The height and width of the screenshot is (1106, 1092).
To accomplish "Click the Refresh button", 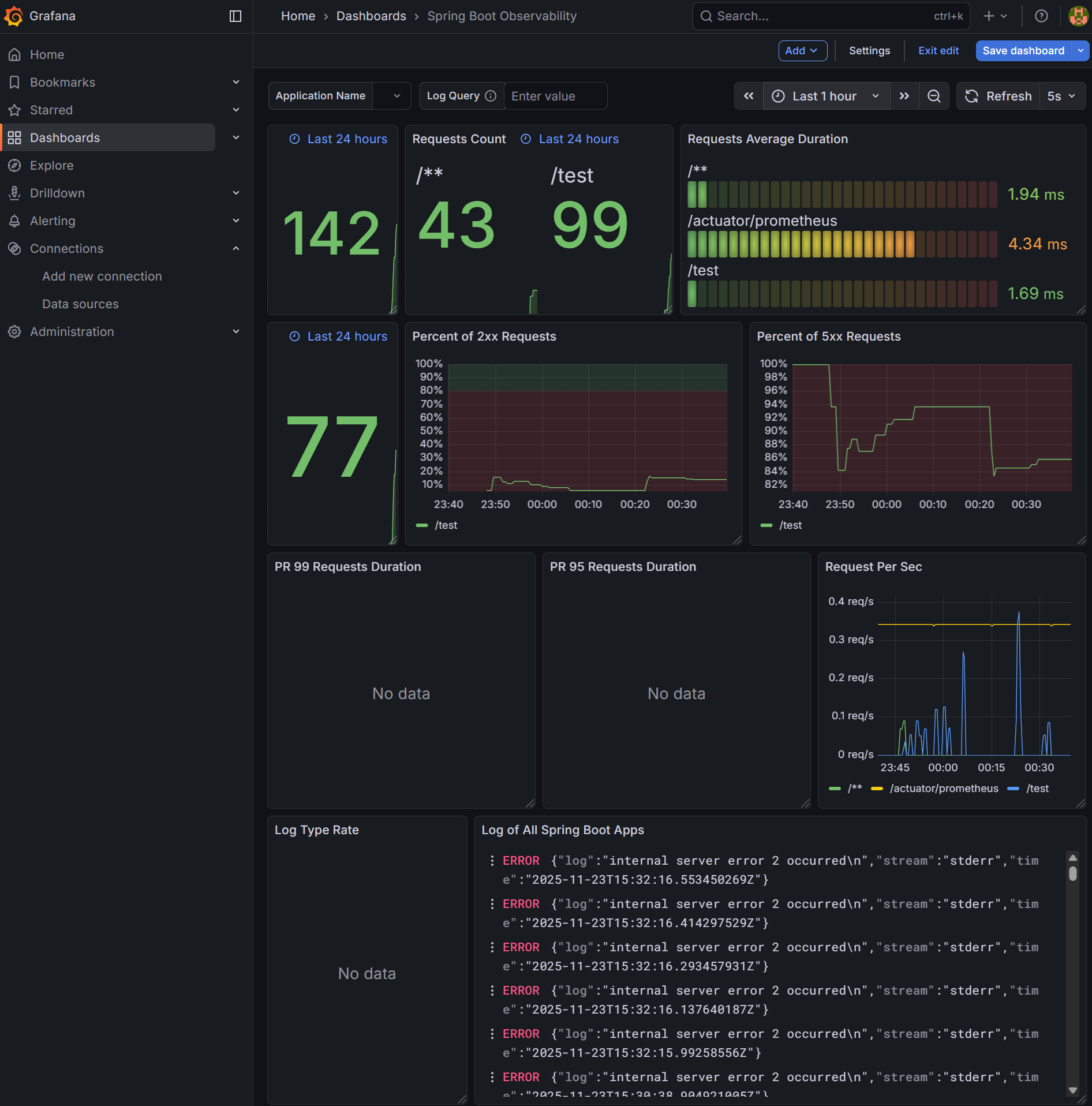I will pos(998,96).
